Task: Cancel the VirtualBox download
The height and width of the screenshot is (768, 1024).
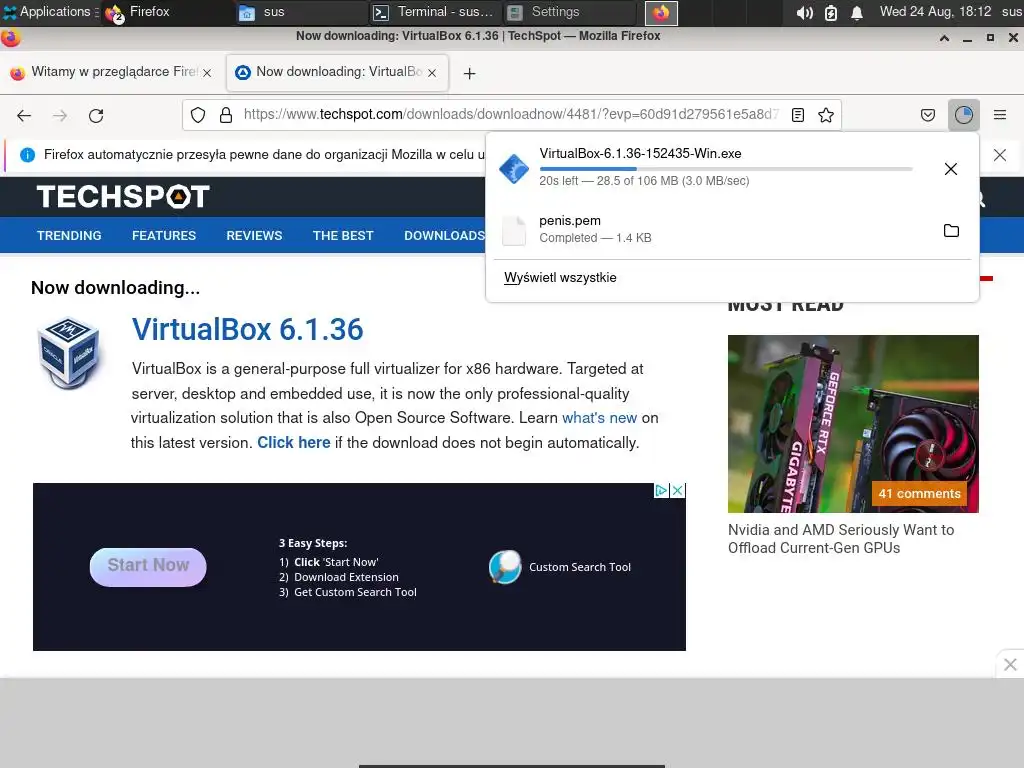Action: click(x=951, y=169)
